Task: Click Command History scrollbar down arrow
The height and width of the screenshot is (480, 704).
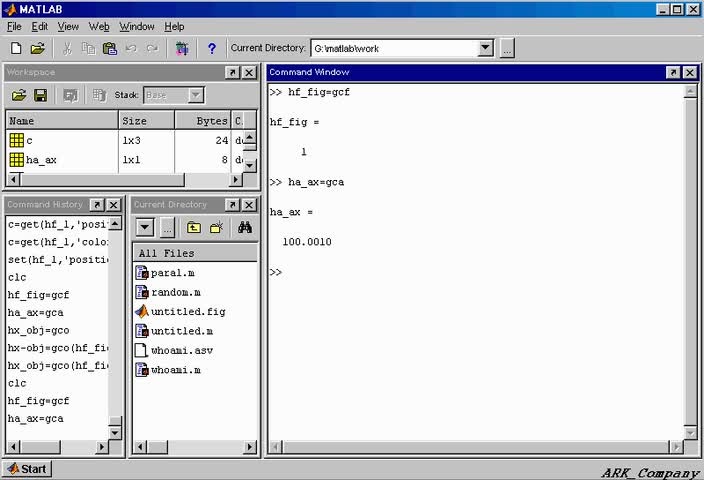Action: point(115,433)
